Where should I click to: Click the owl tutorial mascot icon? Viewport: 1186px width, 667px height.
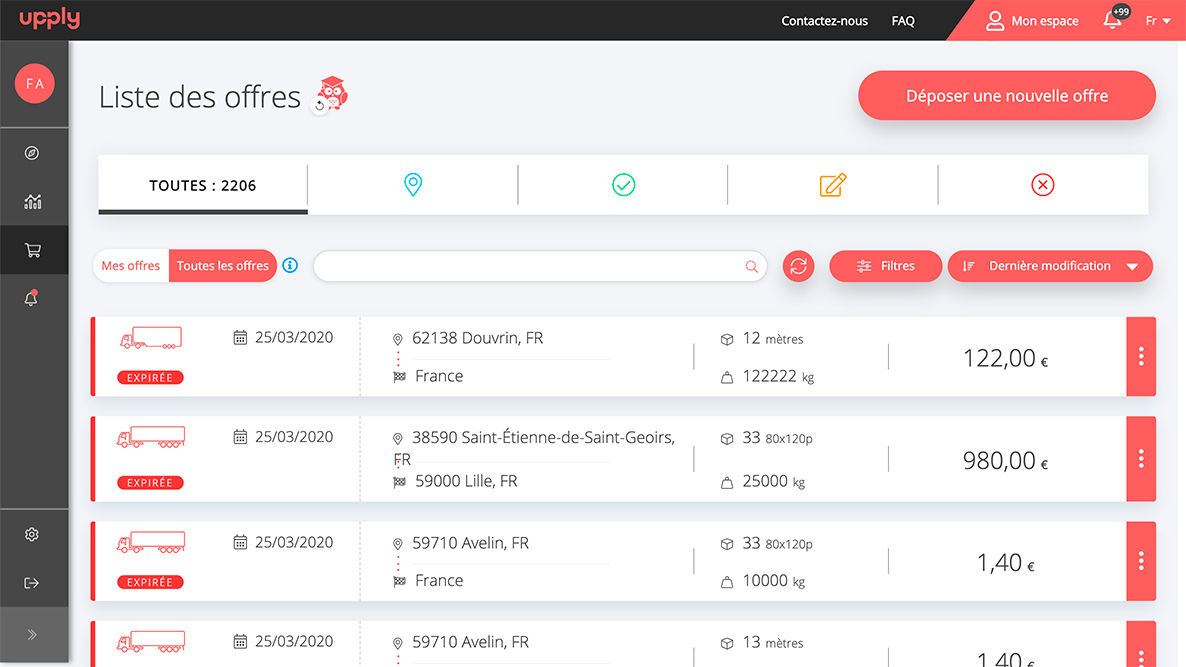point(332,95)
